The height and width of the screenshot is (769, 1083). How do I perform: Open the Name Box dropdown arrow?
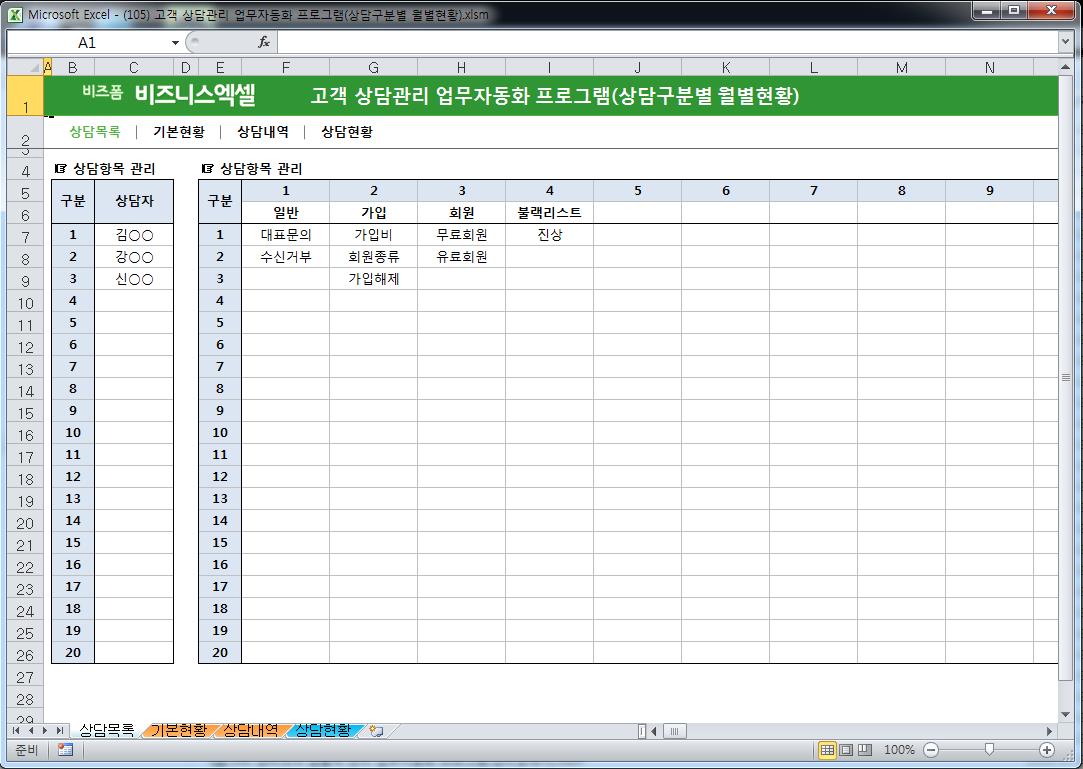click(x=175, y=43)
